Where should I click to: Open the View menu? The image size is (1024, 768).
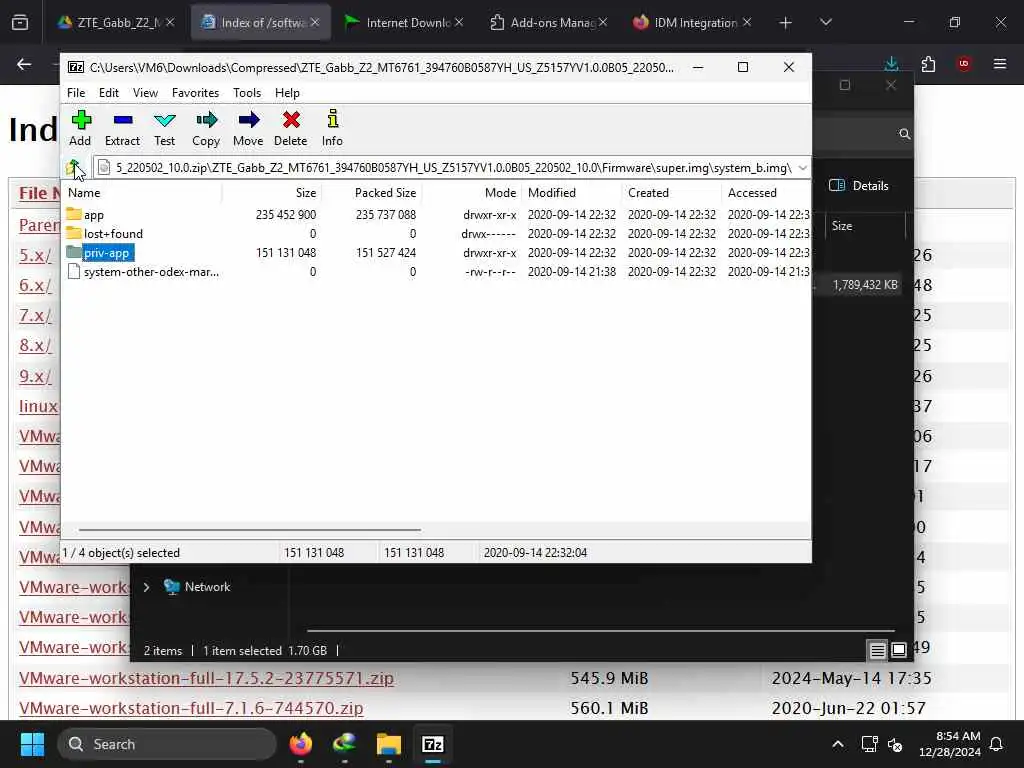coord(145,93)
